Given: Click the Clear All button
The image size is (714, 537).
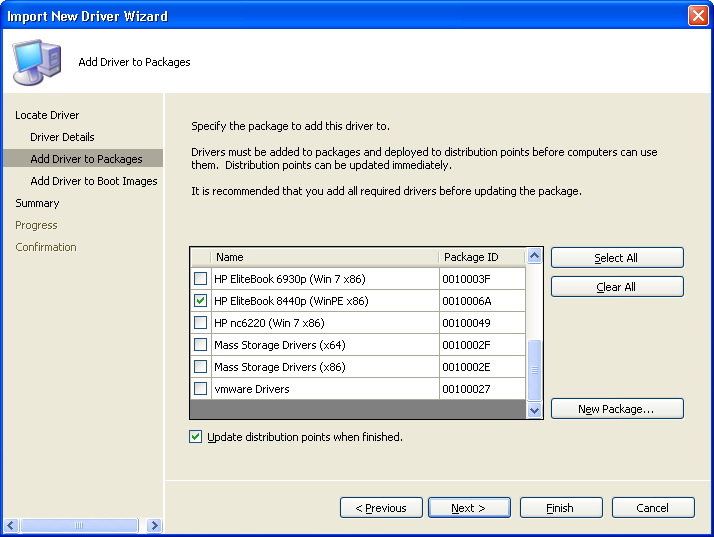Looking at the screenshot, I should (x=617, y=287).
